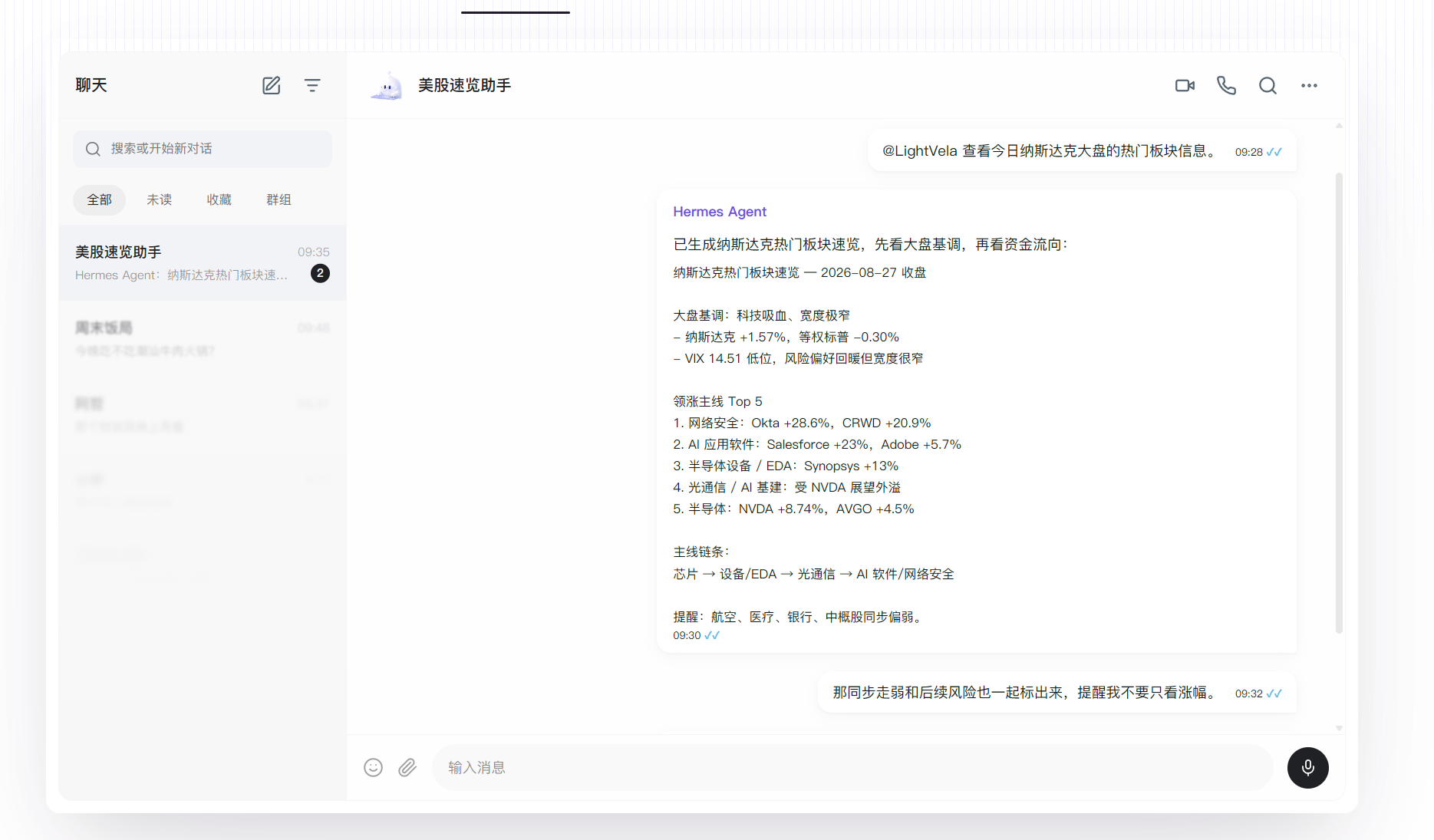This screenshot has width=1434, height=840.
Task: Click the 输入消息 message input box
Action: click(852, 767)
